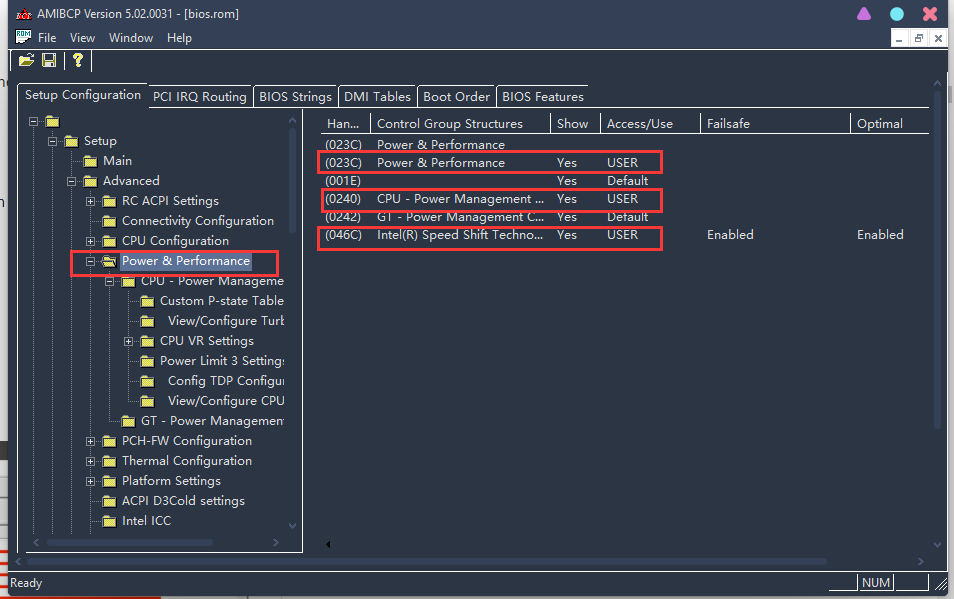Expand the CPU VR Settings node
The image size is (954, 599).
point(128,341)
